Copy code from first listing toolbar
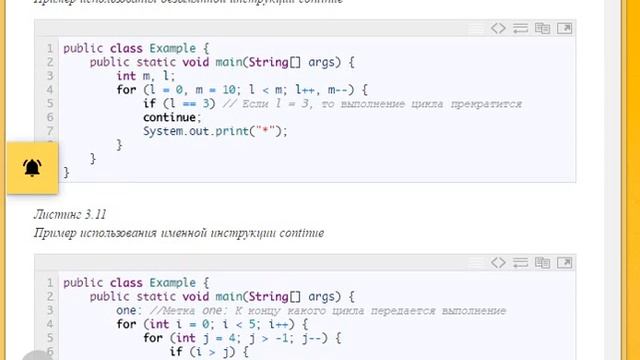640x360 pixels. point(542,28)
